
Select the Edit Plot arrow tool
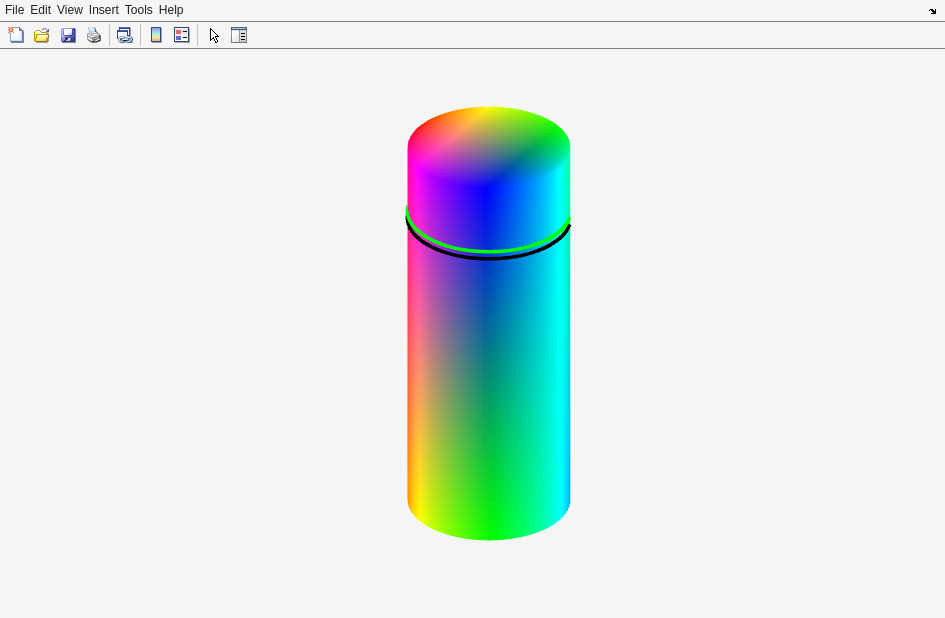pyautogui.click(x=214, y=35)
